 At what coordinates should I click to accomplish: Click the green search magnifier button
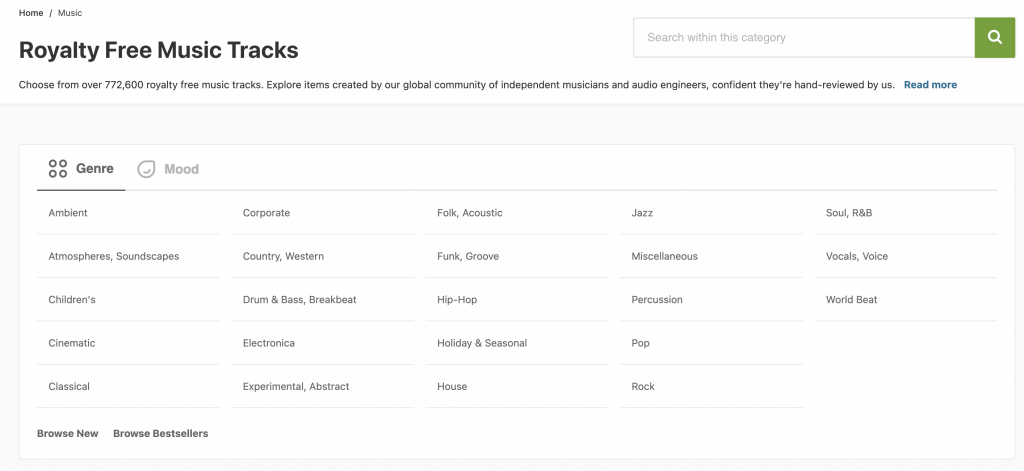[x=994, y=38]
